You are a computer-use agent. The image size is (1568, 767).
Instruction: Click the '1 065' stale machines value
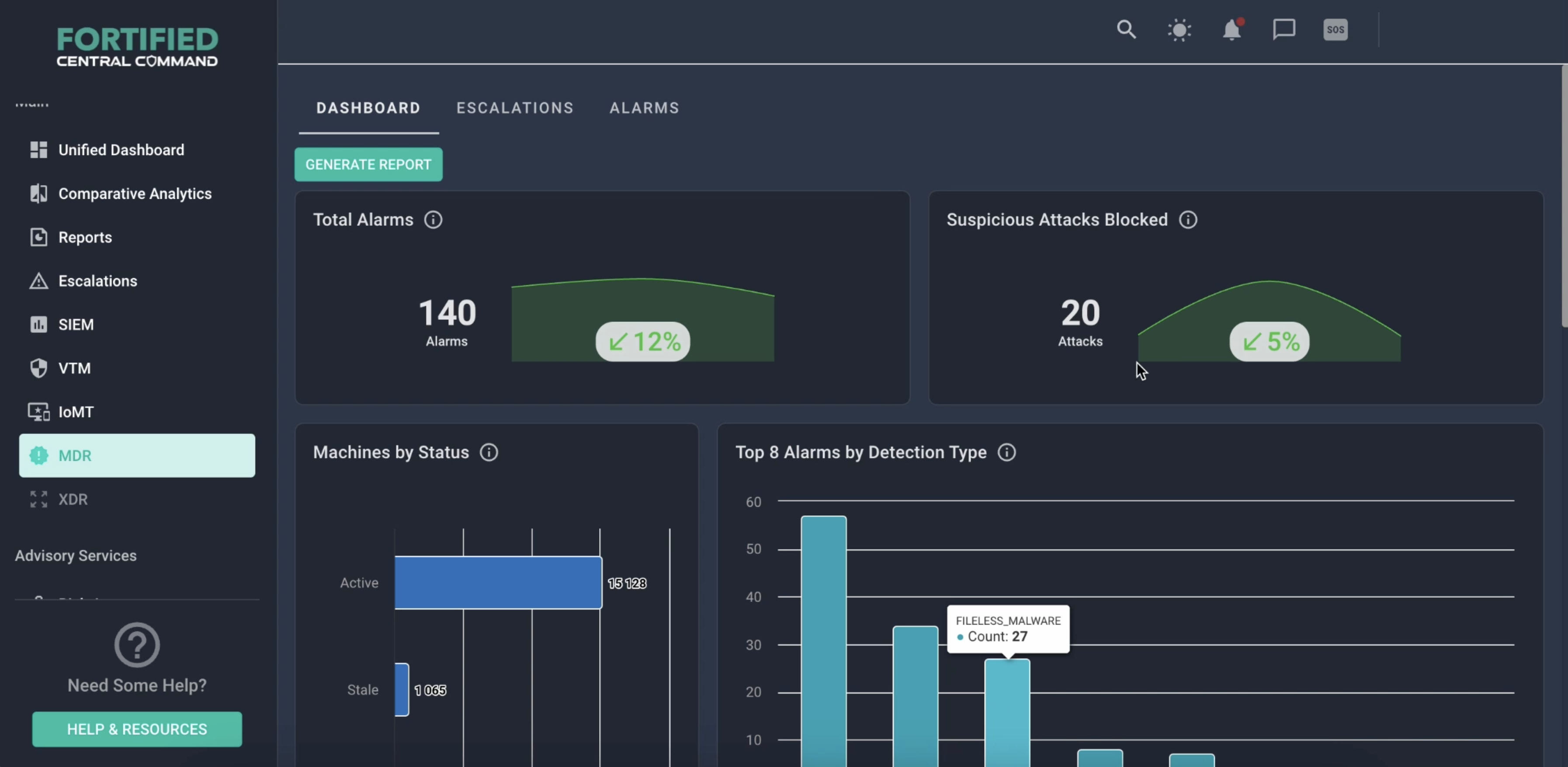click(x=430, y=691)
